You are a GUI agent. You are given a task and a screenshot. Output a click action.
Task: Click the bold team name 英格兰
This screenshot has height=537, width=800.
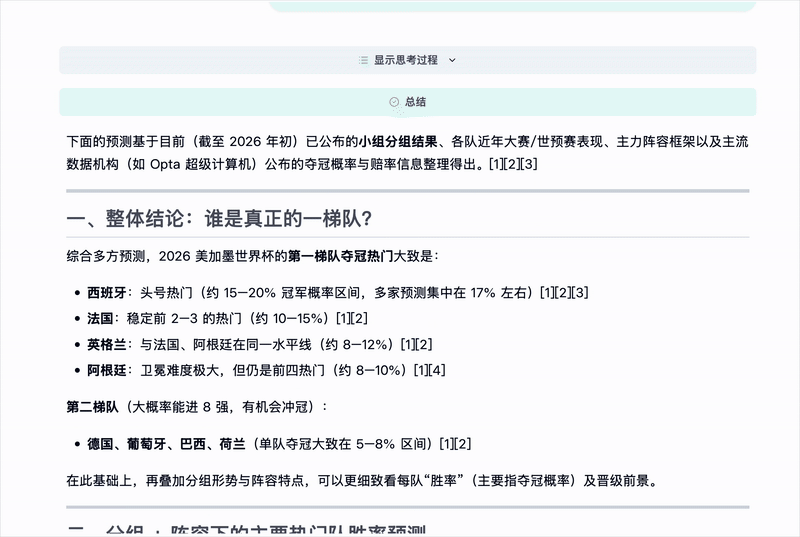pyautogui.click(x=107, y=345)
